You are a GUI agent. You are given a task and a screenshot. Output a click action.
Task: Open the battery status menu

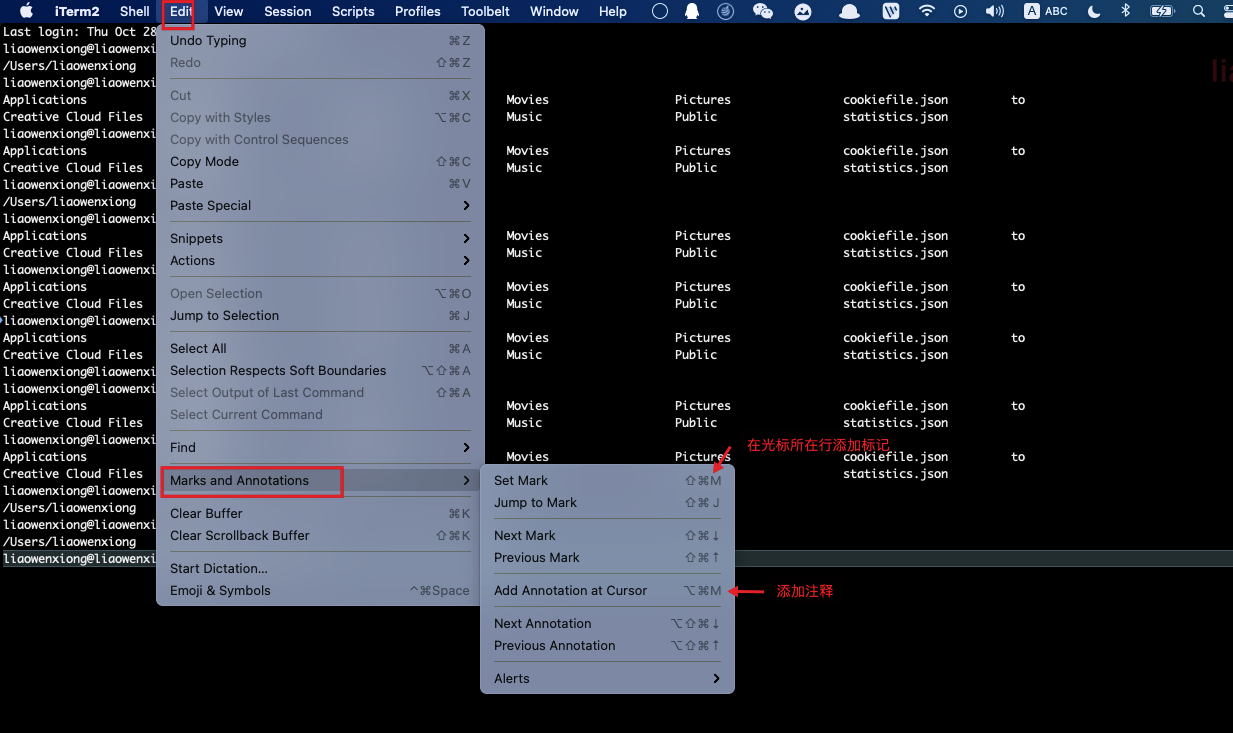click(1162, 11)
